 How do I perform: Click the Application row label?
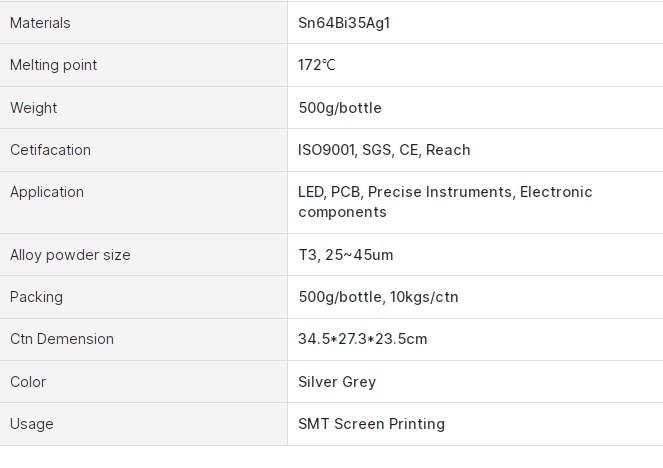(x=47, y=192)
